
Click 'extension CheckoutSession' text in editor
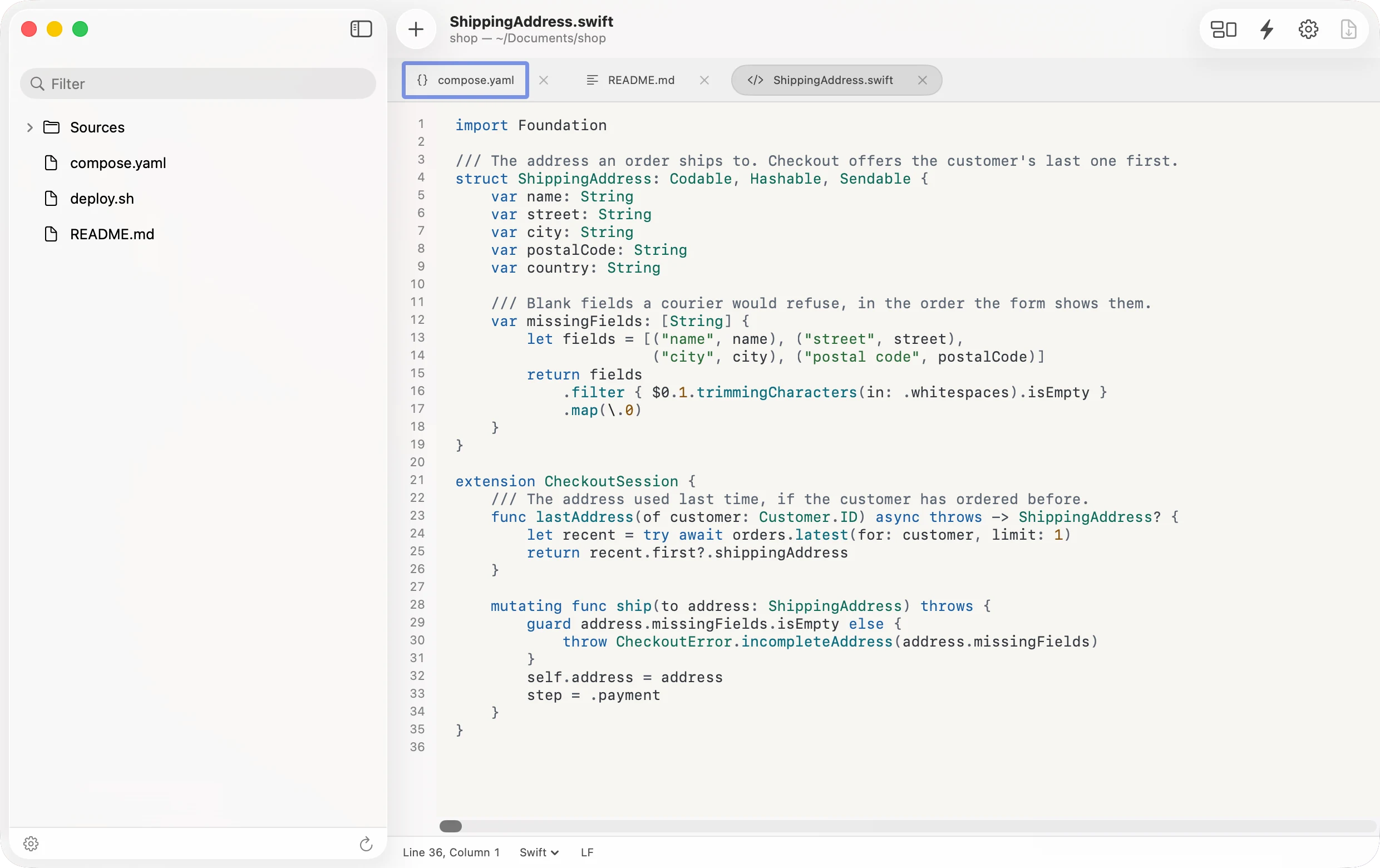566,481
